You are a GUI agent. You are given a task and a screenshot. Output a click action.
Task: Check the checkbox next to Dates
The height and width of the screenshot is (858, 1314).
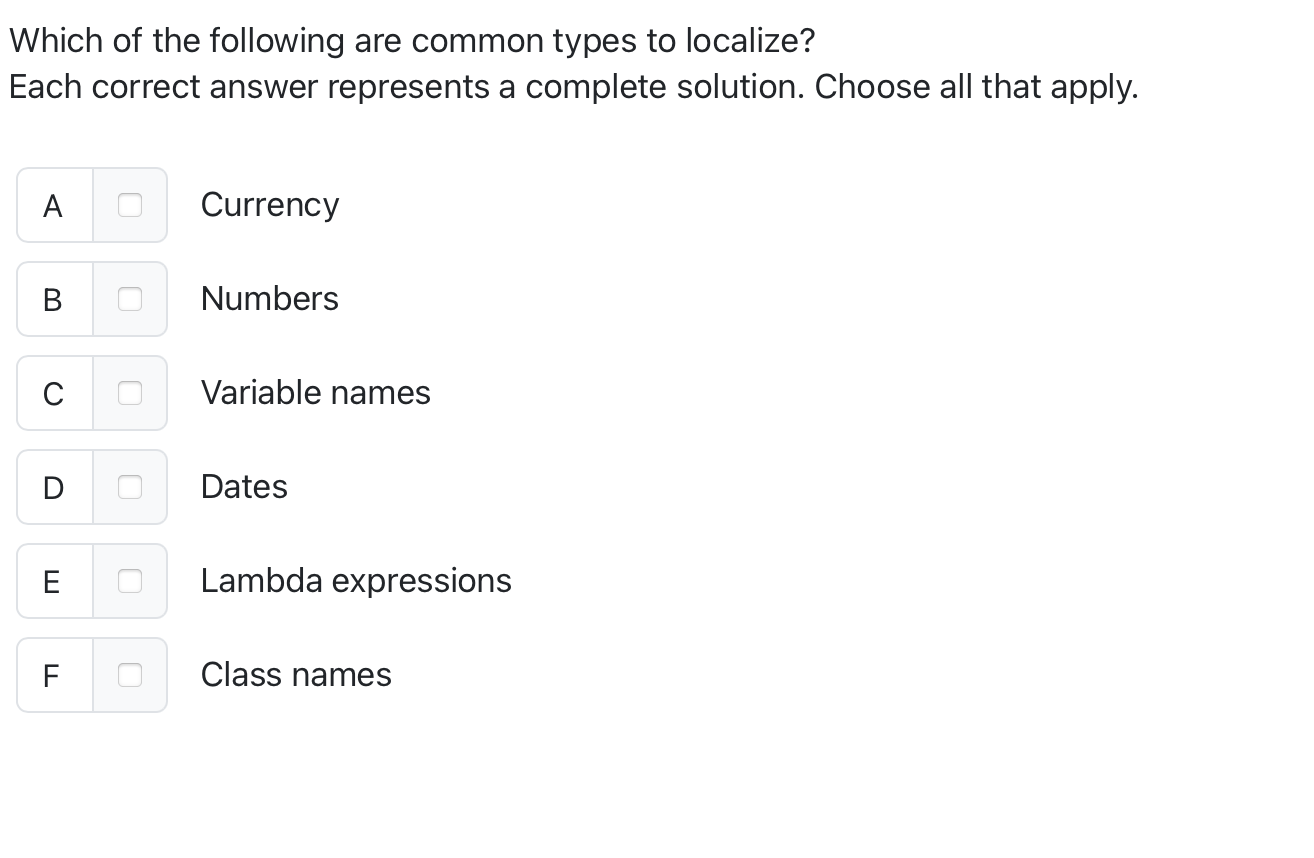pos(130,487)
